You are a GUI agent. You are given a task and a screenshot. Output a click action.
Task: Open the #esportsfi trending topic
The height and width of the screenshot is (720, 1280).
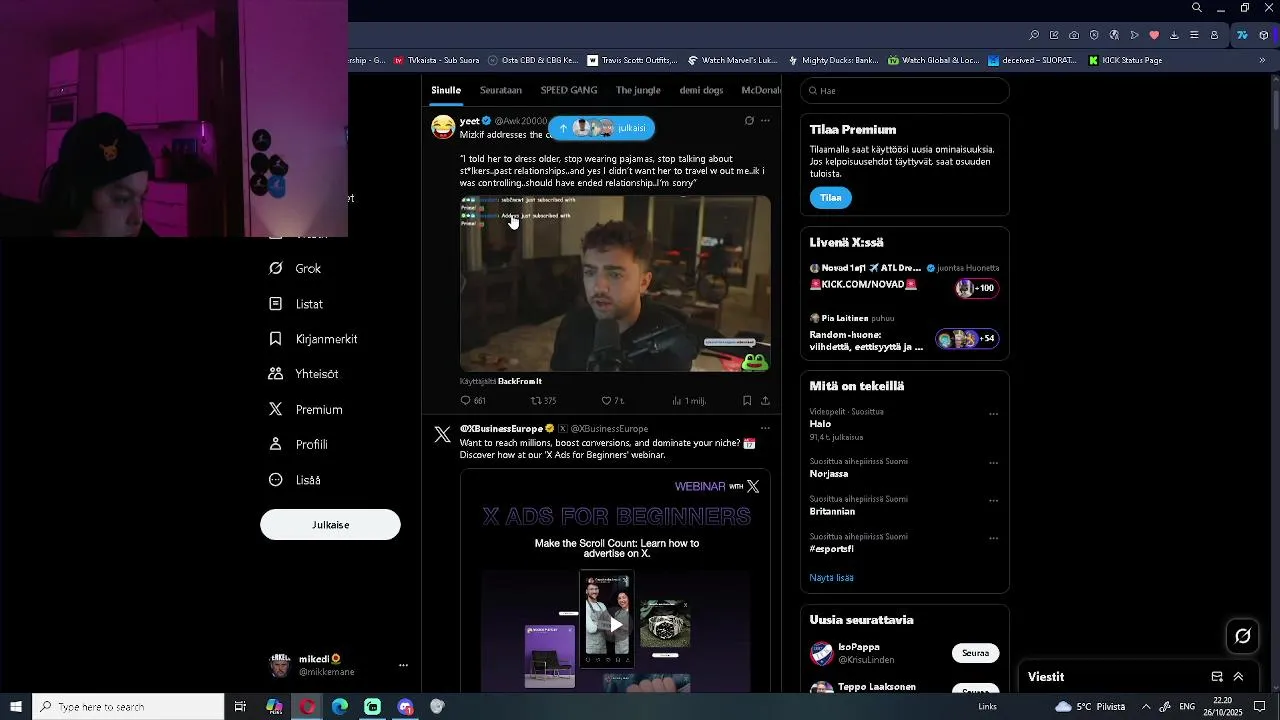click(x=832, y=549)
